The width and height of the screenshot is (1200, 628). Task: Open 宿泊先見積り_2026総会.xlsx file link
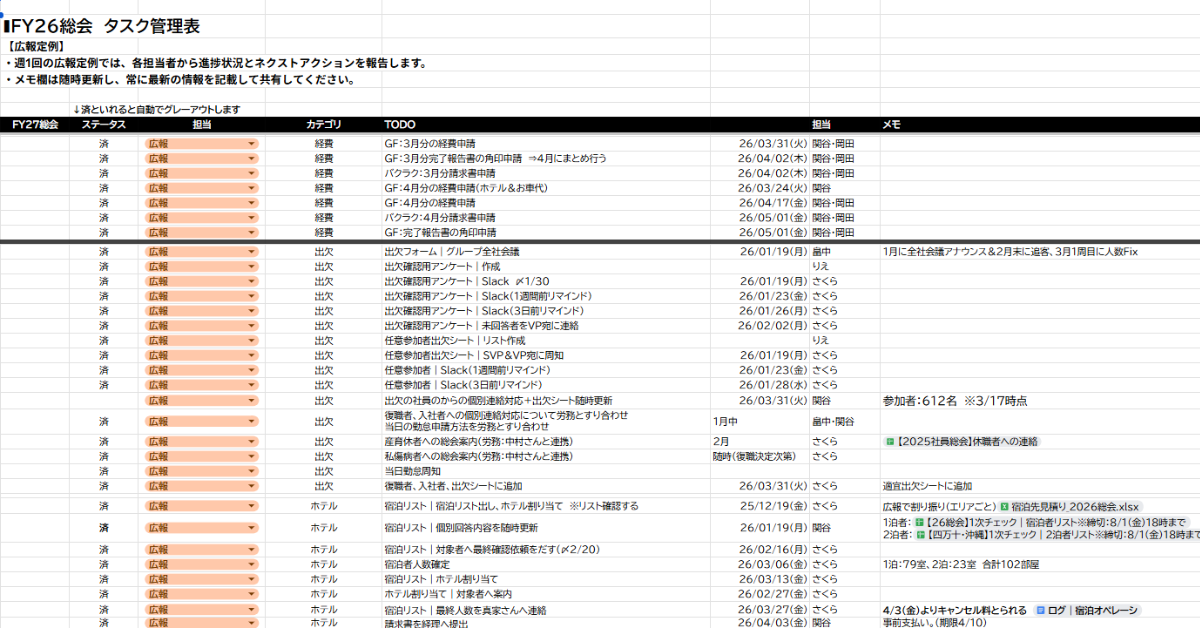pyautogui.click(x=1071, y=506)
